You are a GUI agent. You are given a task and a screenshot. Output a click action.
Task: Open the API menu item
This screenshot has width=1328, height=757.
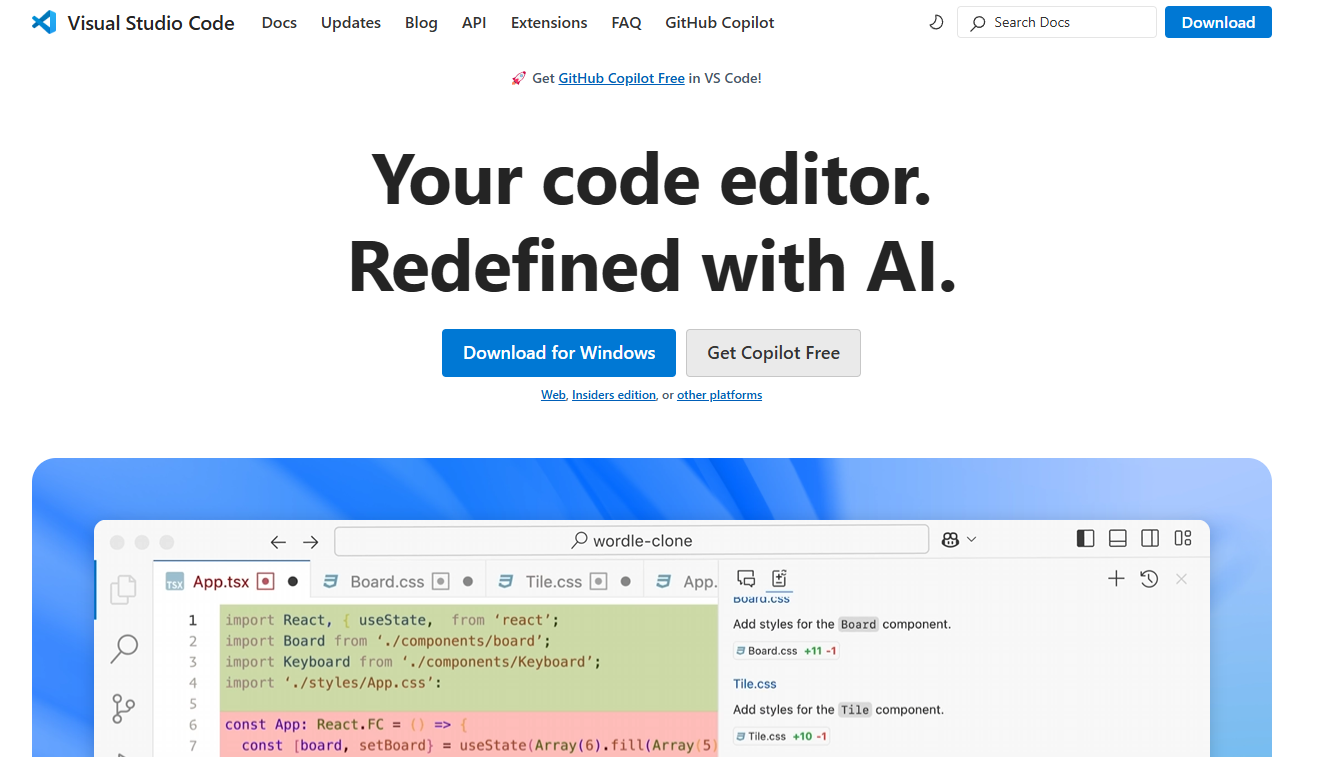[474, 22]
